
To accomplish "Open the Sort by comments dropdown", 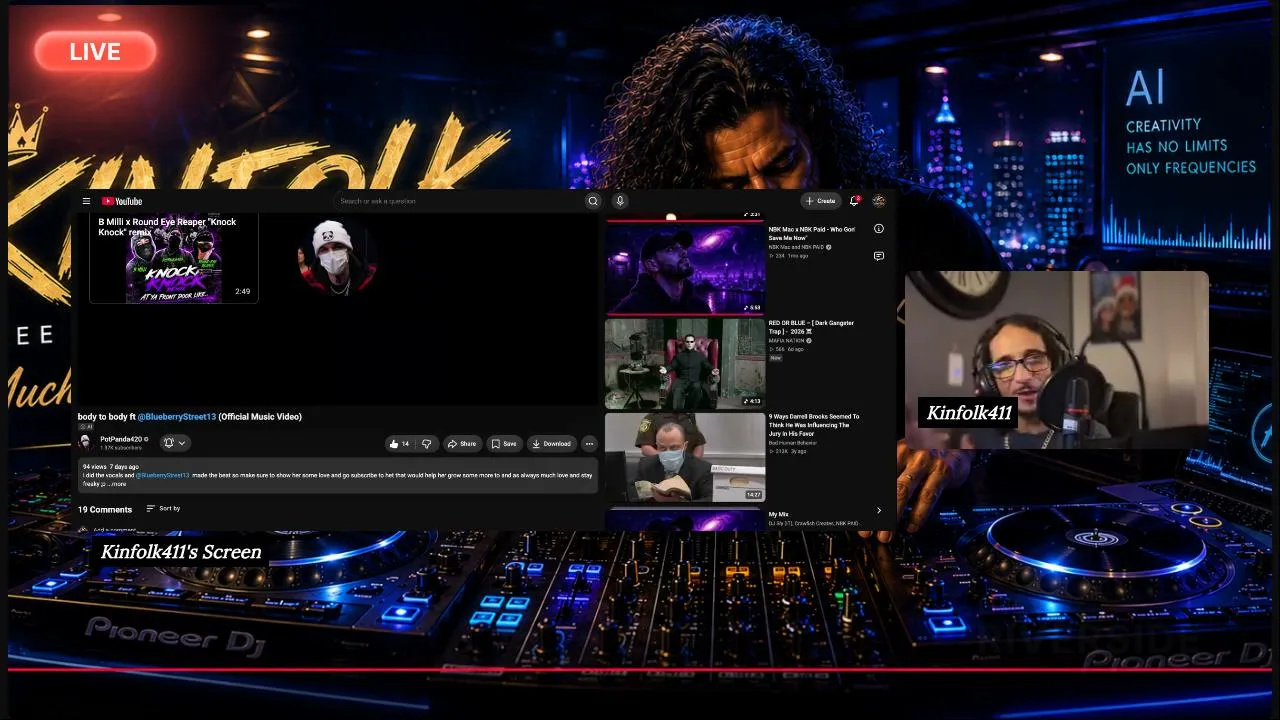I will [x=163, y=509].
